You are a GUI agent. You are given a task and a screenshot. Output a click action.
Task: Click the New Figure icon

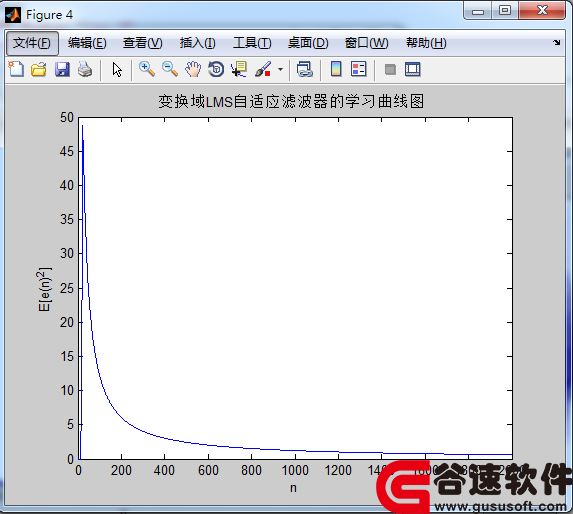tap(16, 69)
